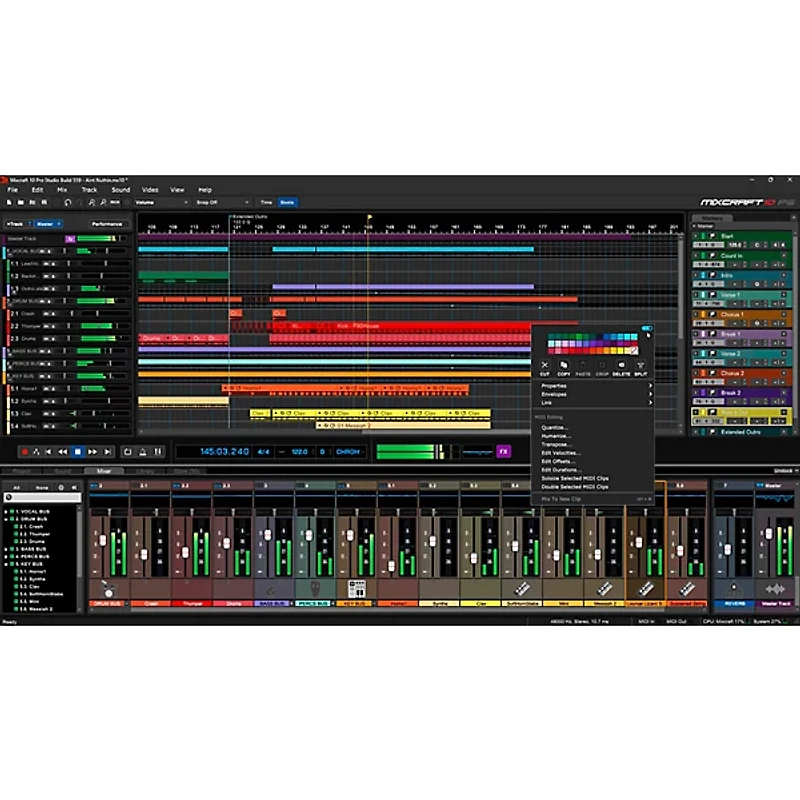
Task: Mute the VOCAL BUS track
Action: click(x=44, y=251)
